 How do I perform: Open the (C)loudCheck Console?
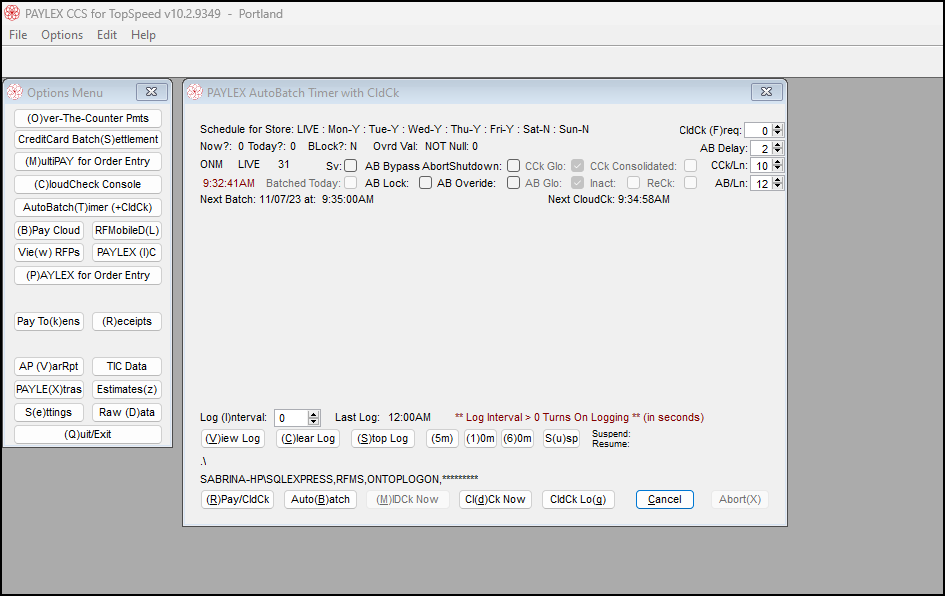(88, 184)
